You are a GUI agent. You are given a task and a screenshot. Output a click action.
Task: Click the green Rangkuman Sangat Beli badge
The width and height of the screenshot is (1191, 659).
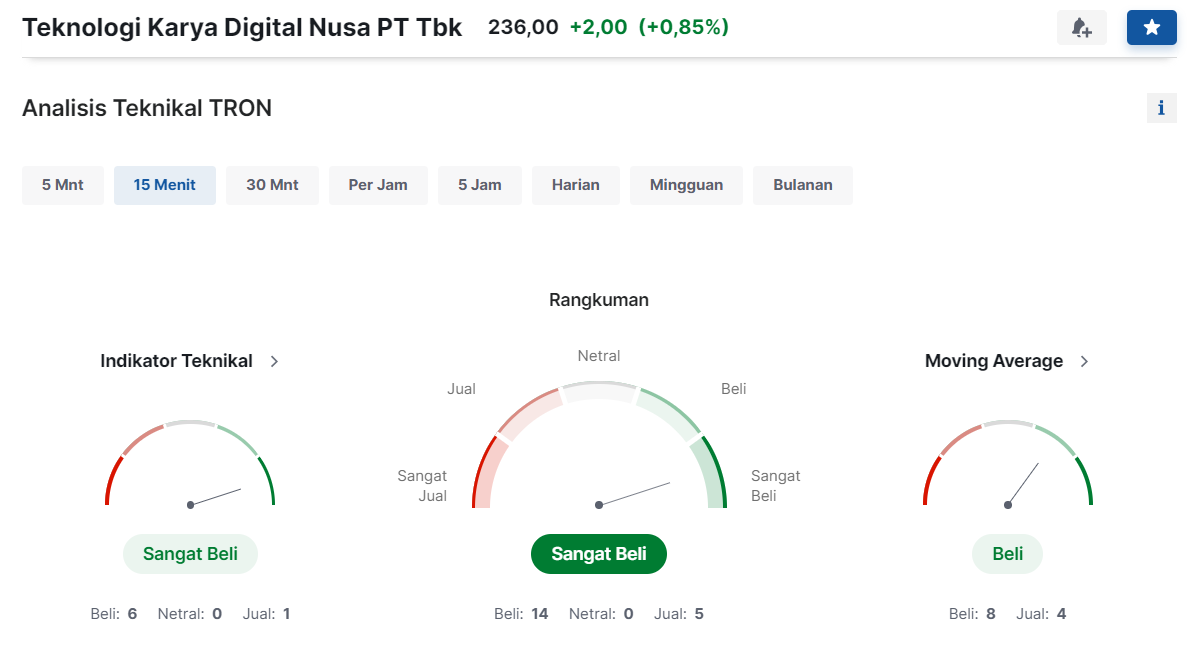[598, 554]
